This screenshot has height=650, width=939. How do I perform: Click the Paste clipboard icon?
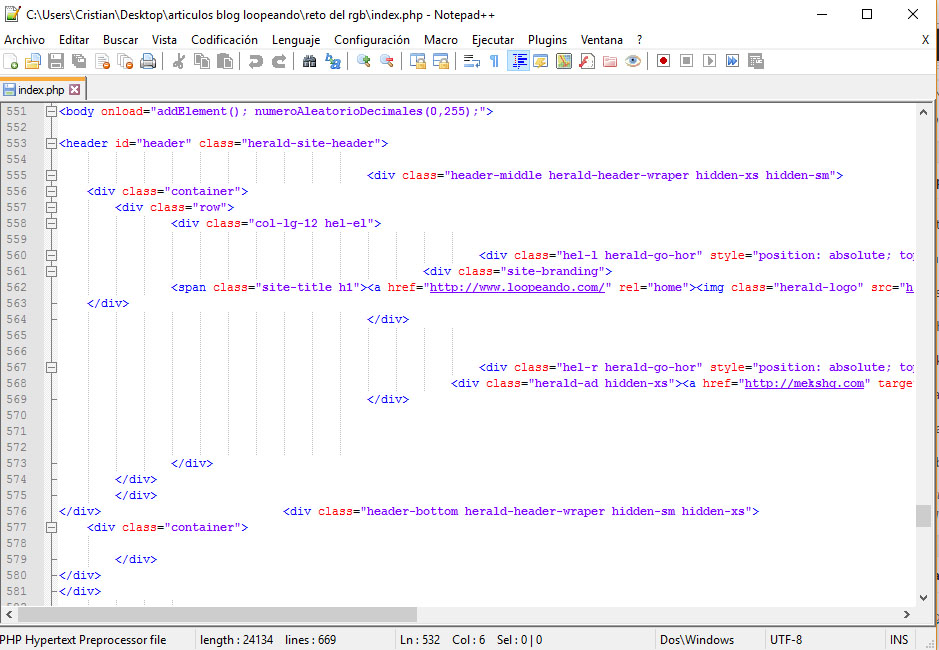(225, 61)
